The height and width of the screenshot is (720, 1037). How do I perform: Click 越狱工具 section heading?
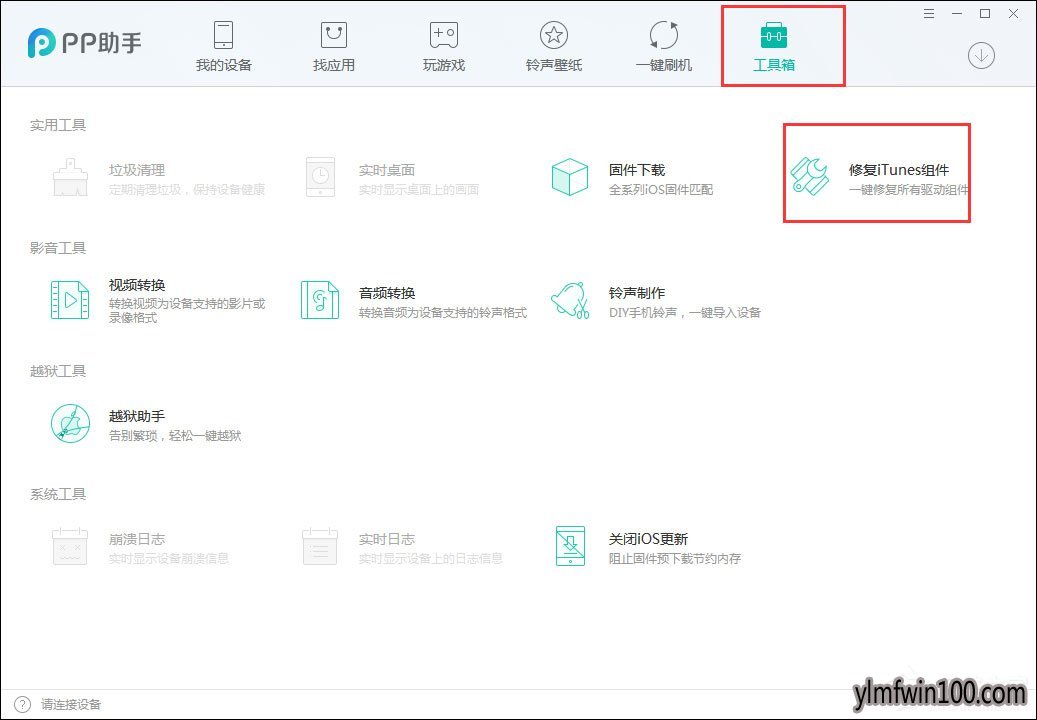click(58, 371)
